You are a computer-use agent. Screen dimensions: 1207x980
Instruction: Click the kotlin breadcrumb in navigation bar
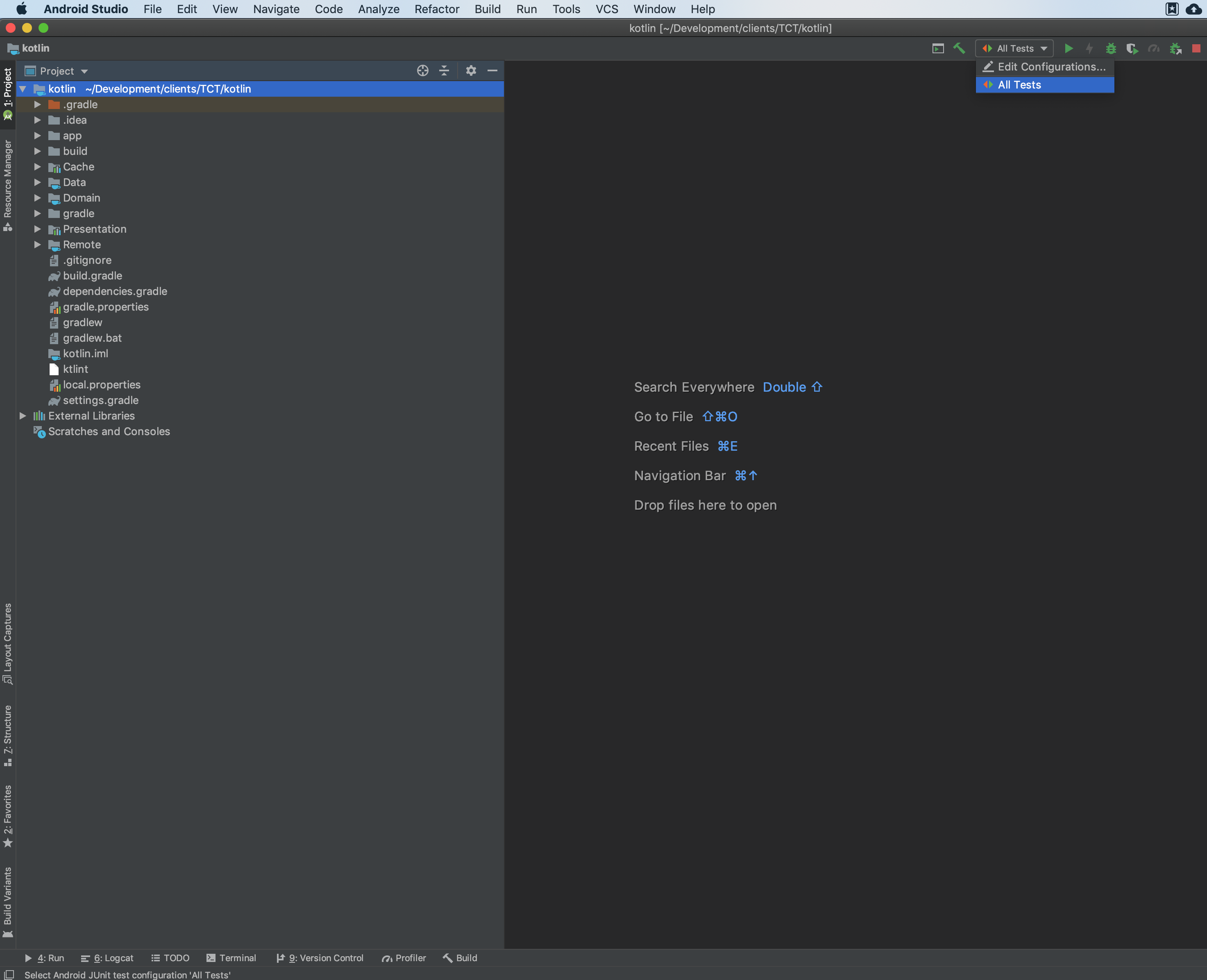(28, 48)
